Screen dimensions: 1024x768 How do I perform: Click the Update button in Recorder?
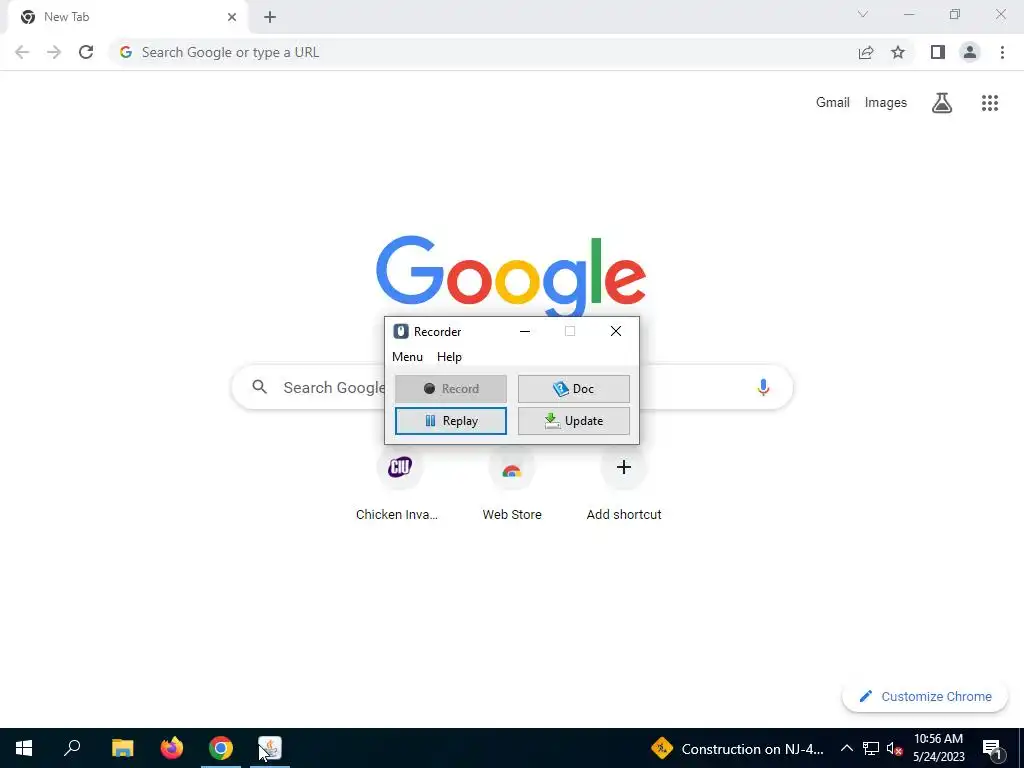573,421
